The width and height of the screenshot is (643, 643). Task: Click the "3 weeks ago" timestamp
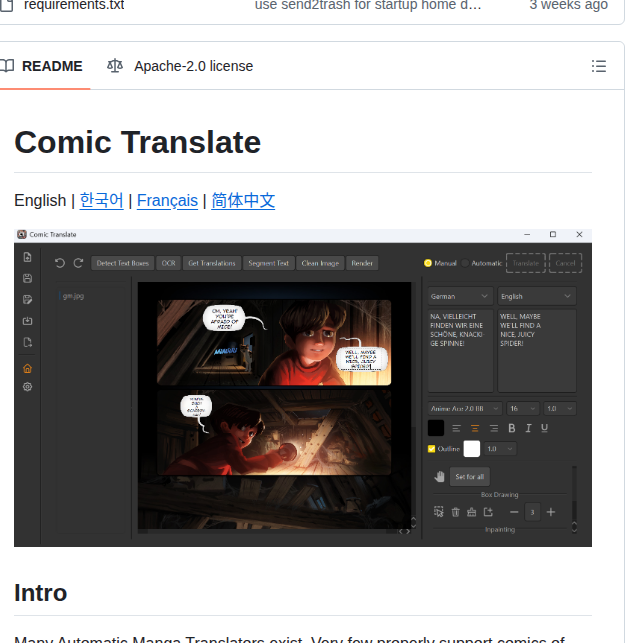click(x=568, y=5)
